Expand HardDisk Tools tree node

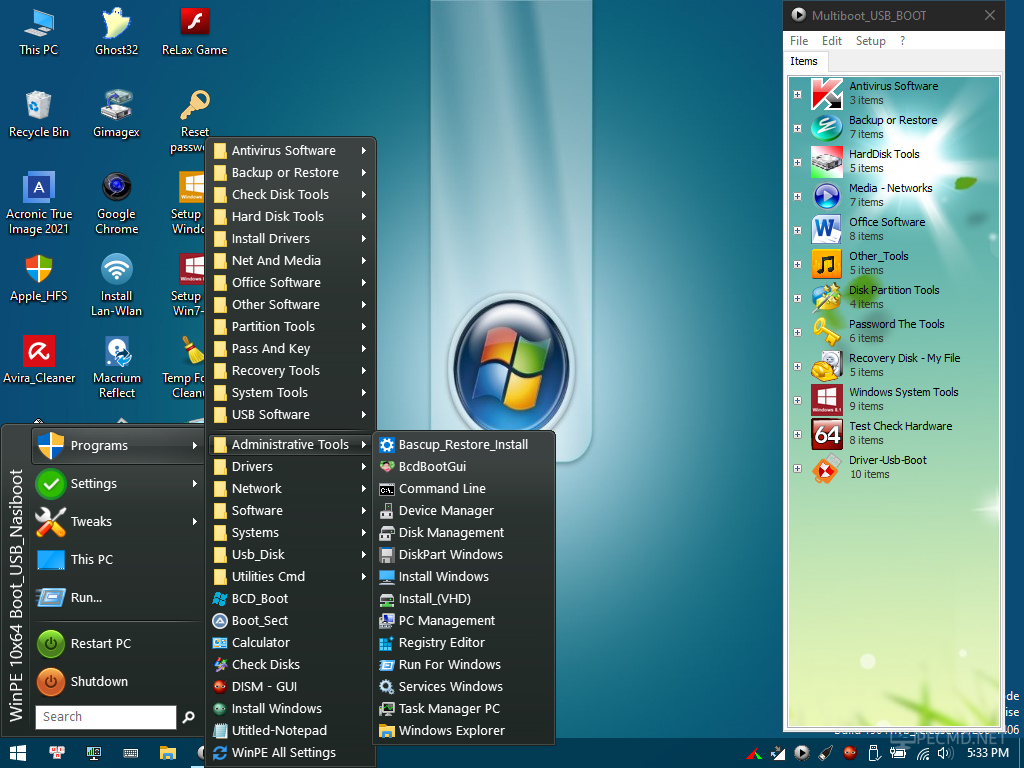[x=797, y=162]
